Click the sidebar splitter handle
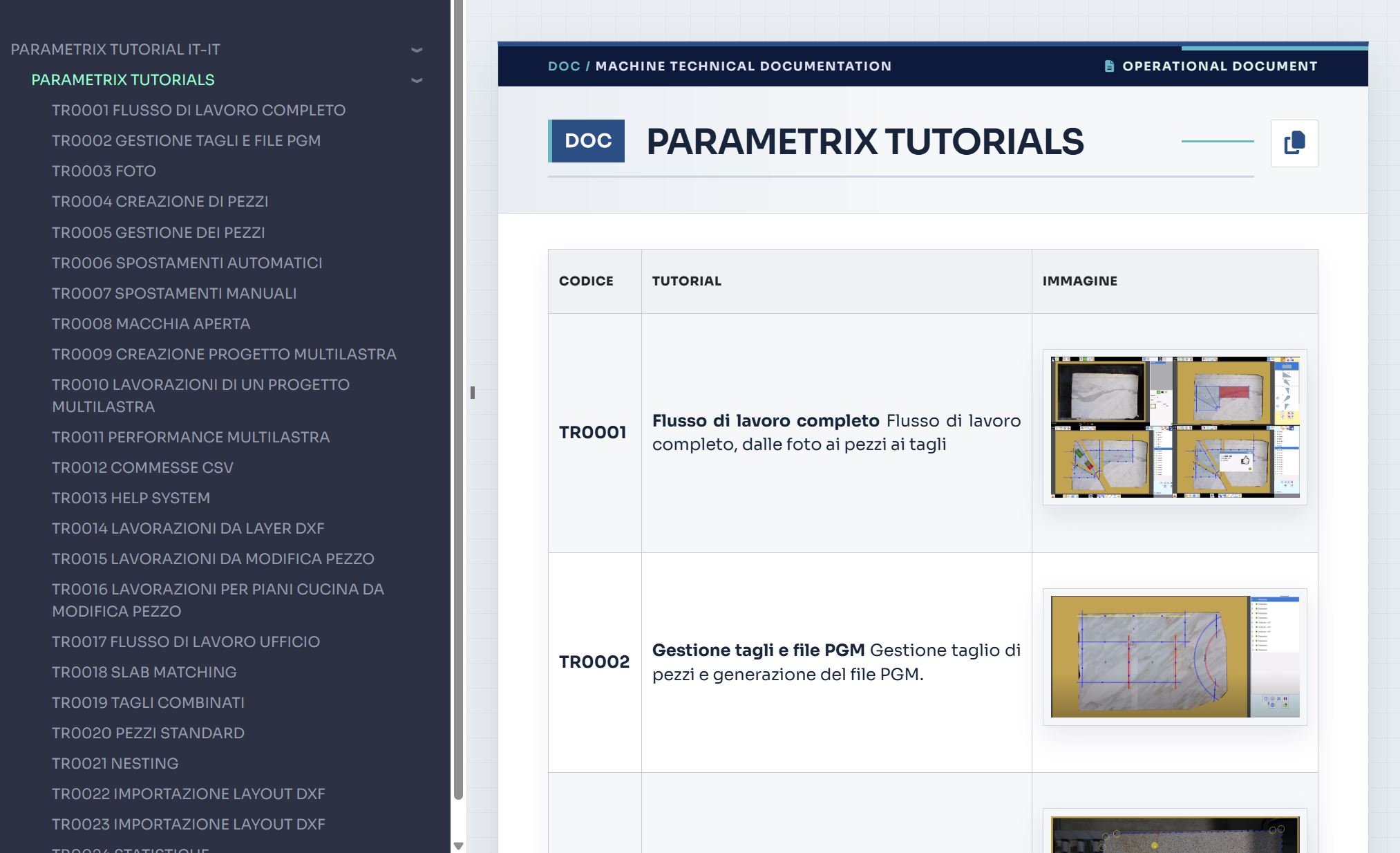The height and width of the screenshot is (853, 1400). point(473,393)
